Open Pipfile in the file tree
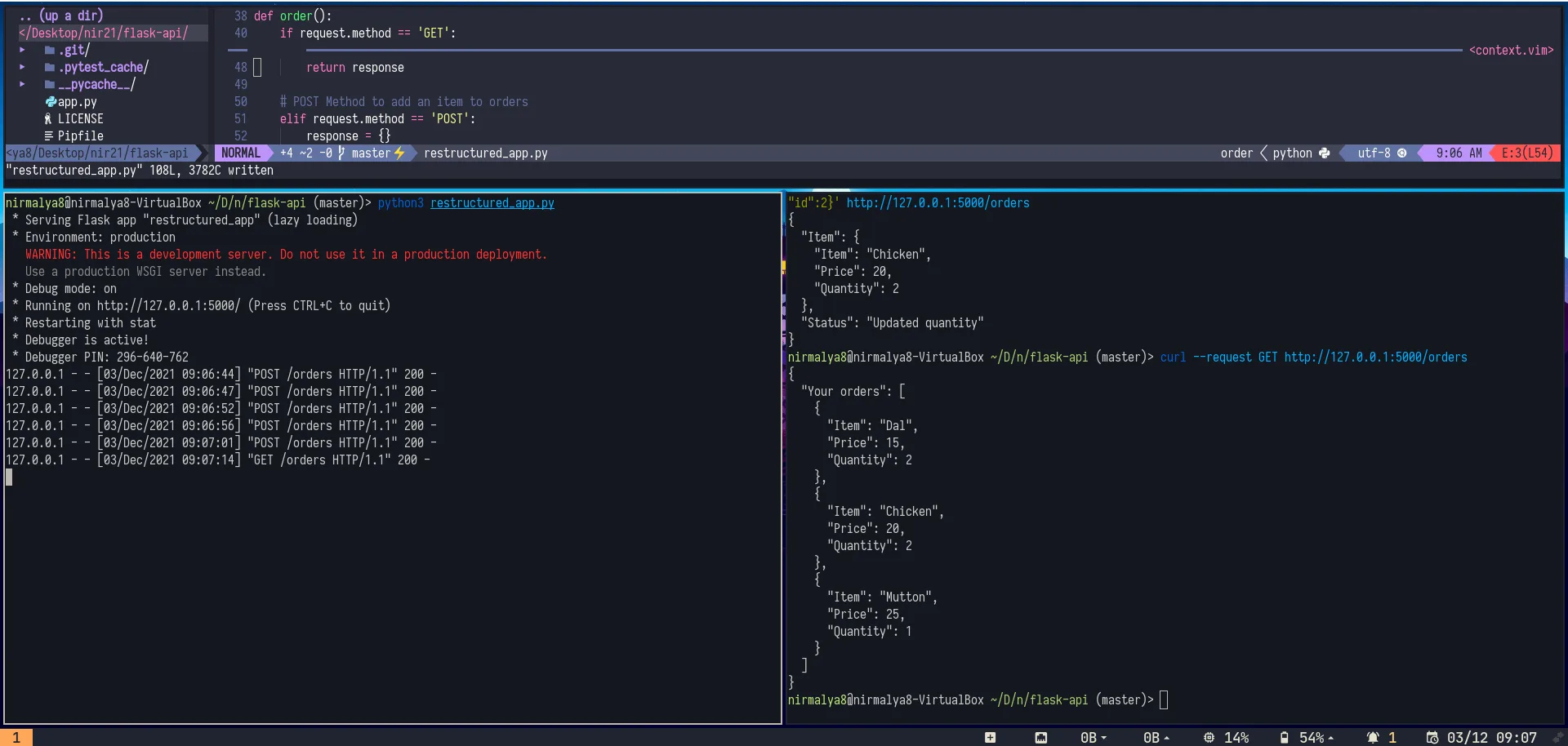 [x=80, y=135]
